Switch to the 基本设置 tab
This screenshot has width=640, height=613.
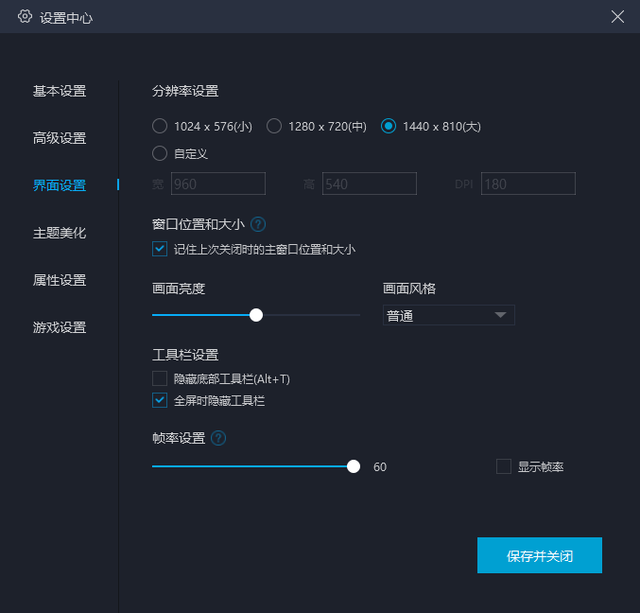[x=60, y=91]
